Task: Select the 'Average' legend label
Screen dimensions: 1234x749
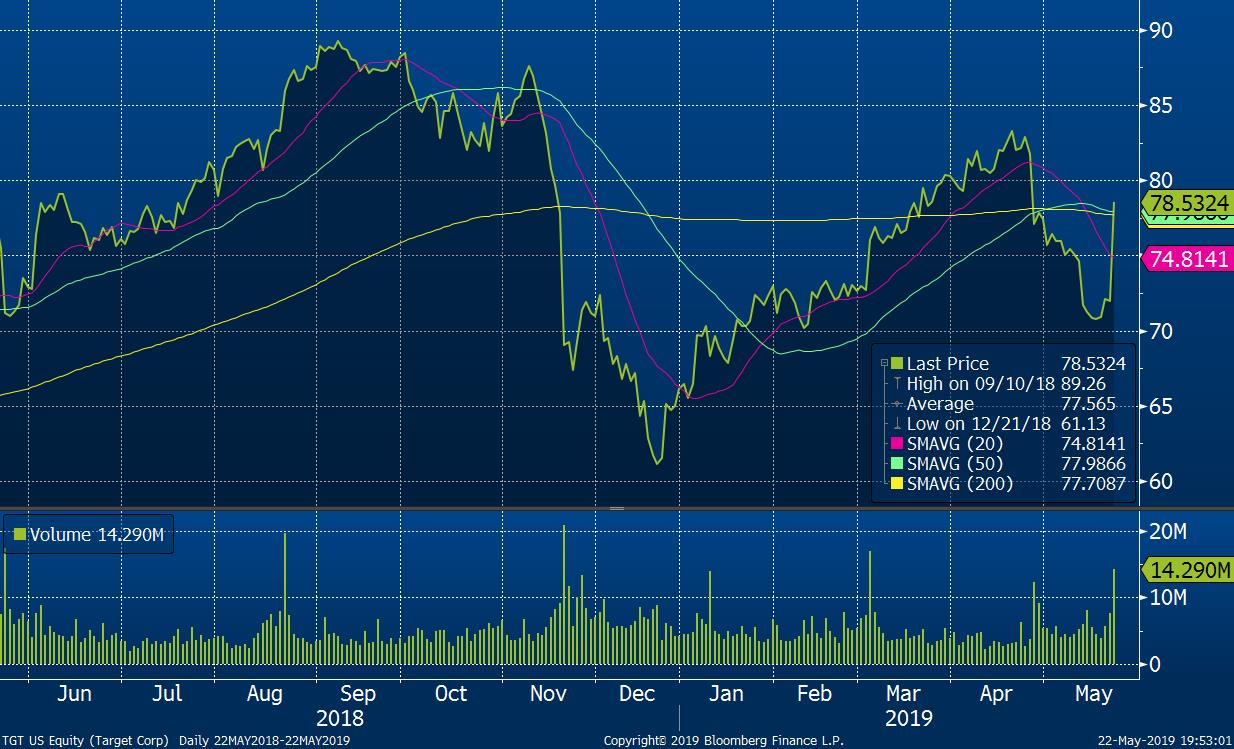Action: click(x=940, y=404)
